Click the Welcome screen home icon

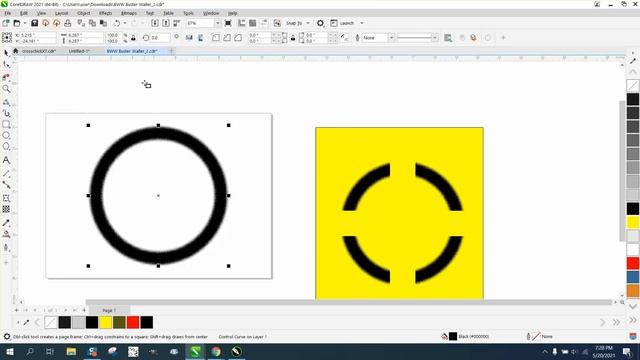click(x=16, y=51)
